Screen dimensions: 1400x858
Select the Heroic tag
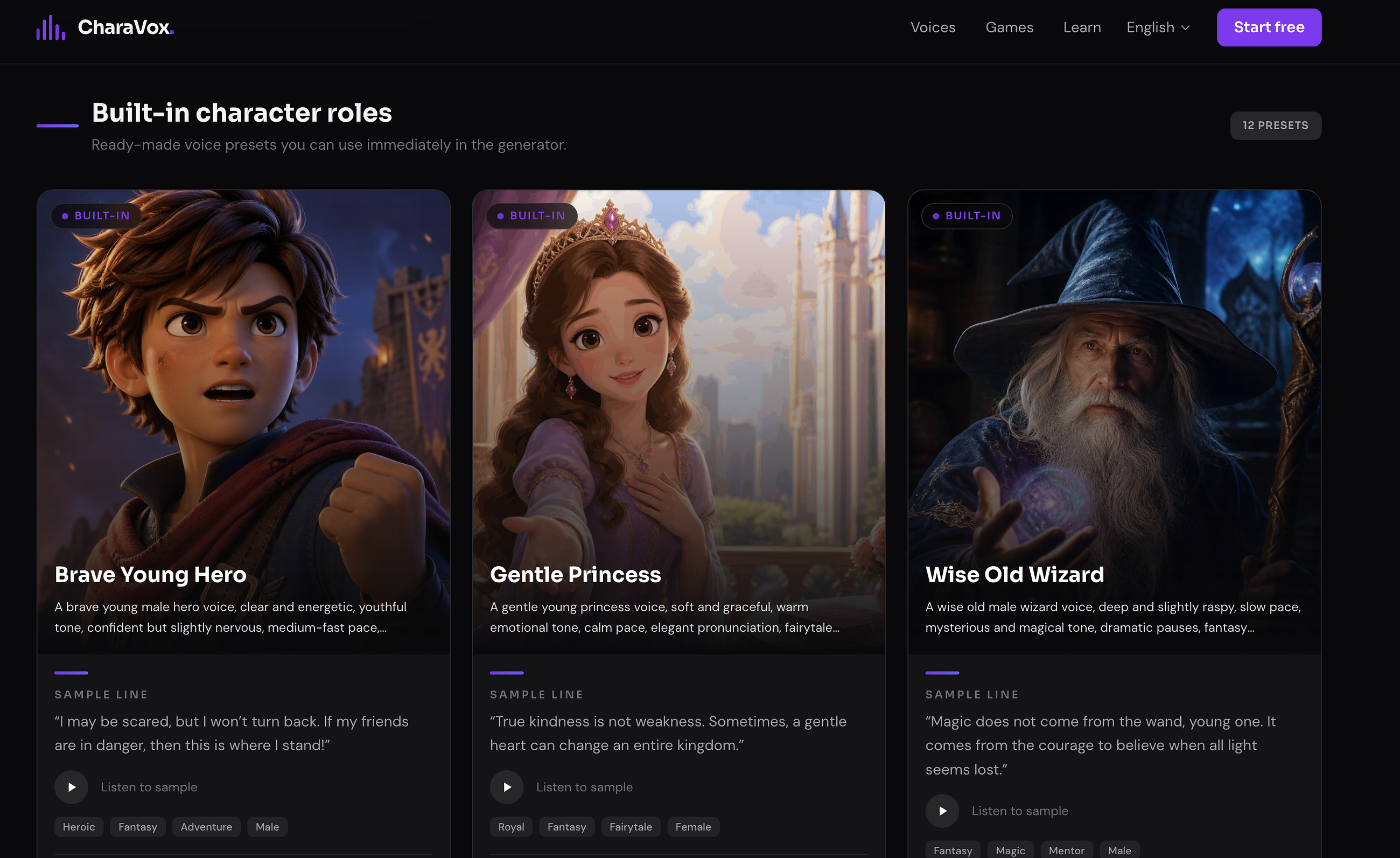coord(79,827)
